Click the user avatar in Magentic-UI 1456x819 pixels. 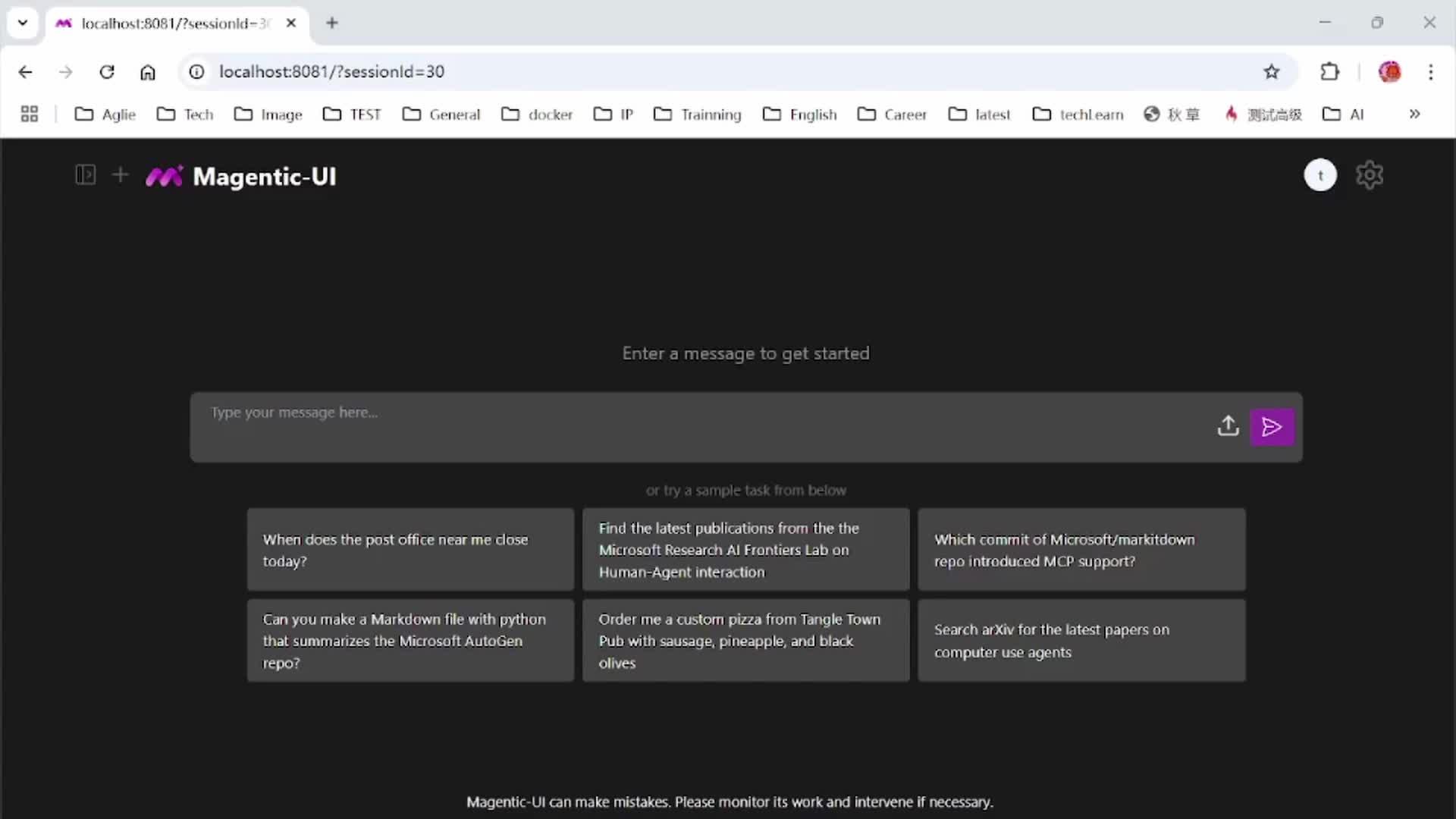(x=1320, y=174)
